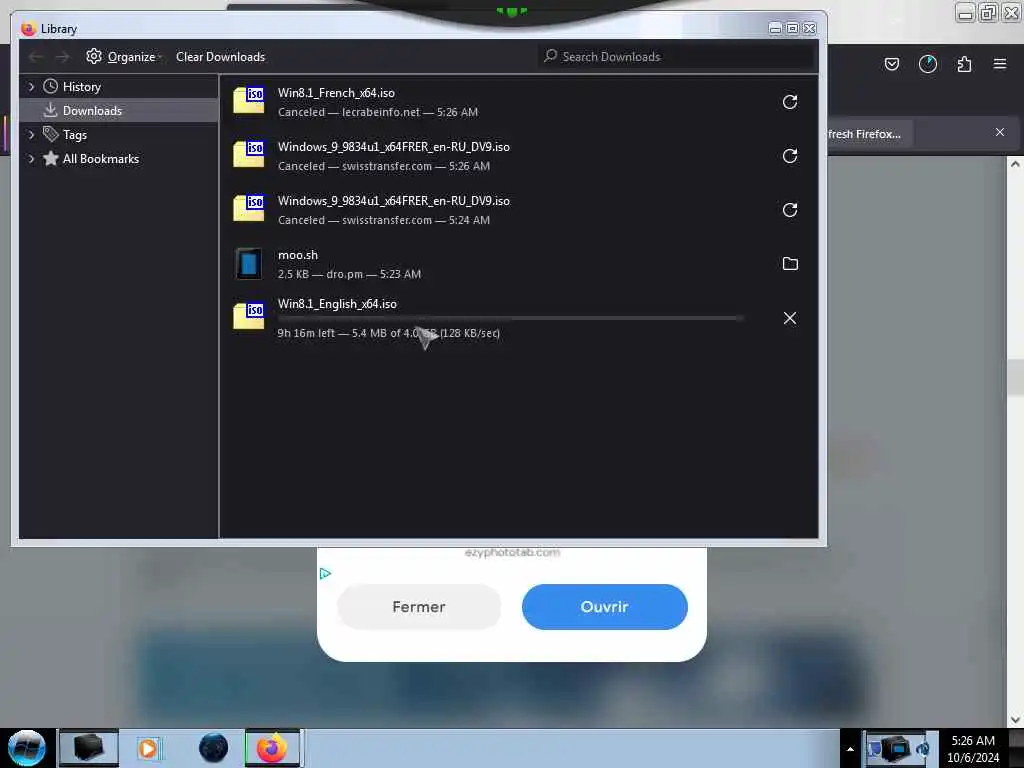Open the Windows Start button
The width and height of the screenshot is (1024, 768).
click(27, 748)
